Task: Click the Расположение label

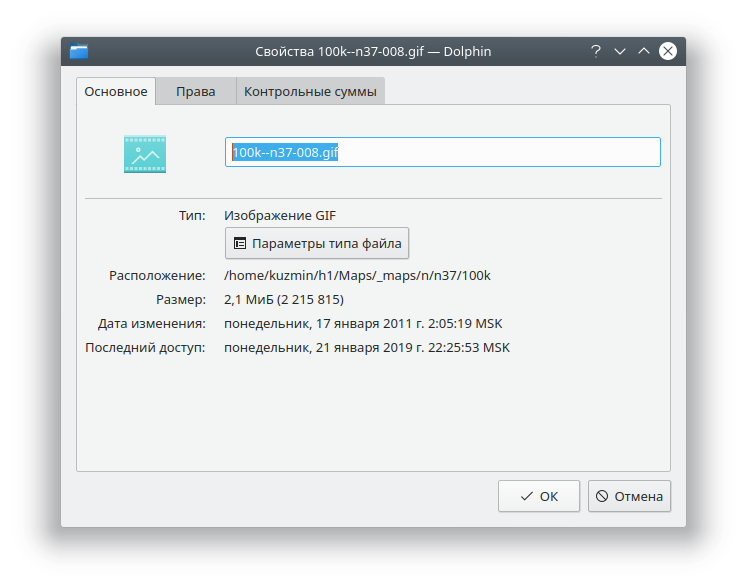Action: [x=157, y=275]
